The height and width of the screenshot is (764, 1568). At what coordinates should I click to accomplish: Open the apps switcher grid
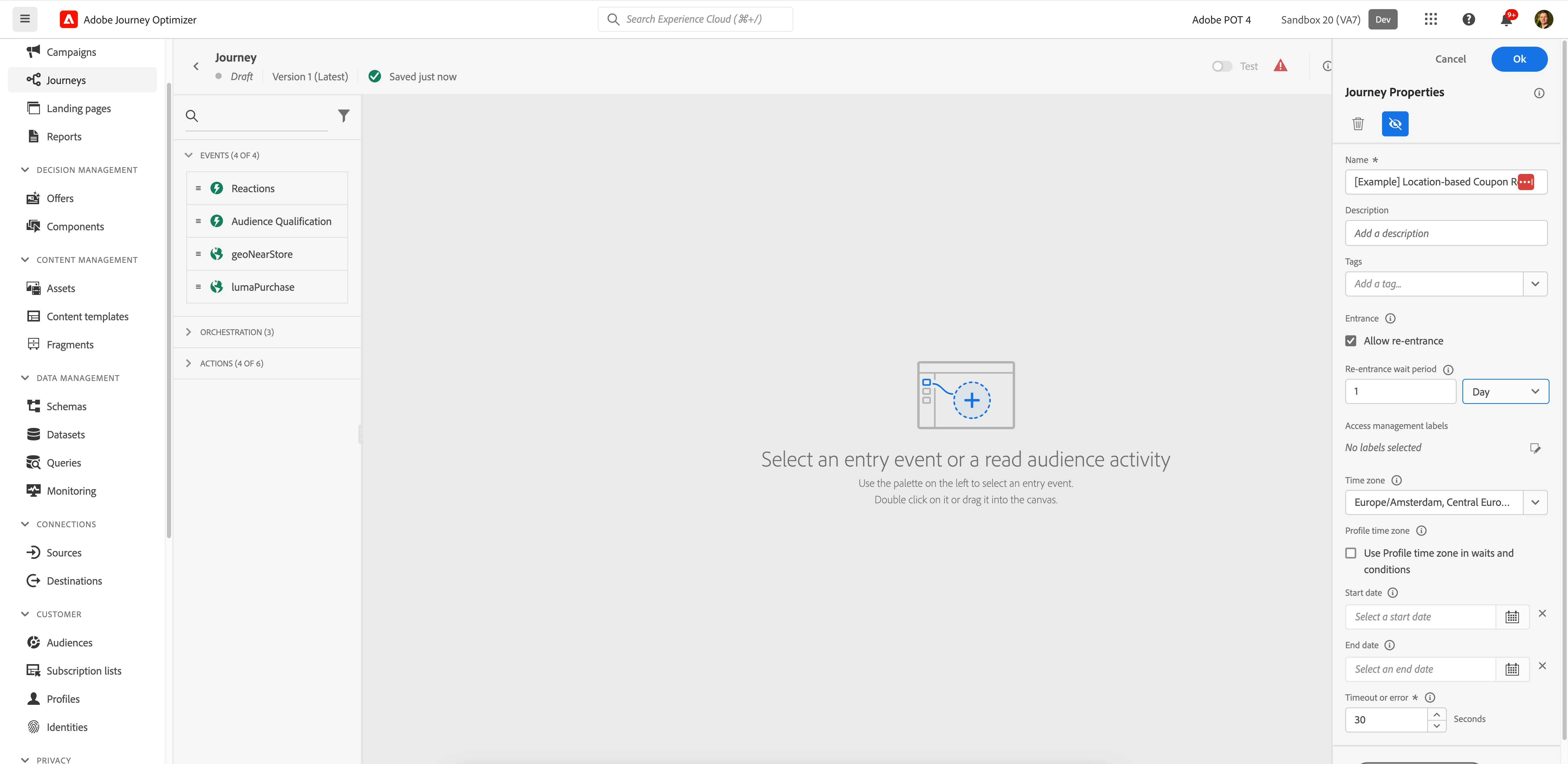tap(1431, 20)
